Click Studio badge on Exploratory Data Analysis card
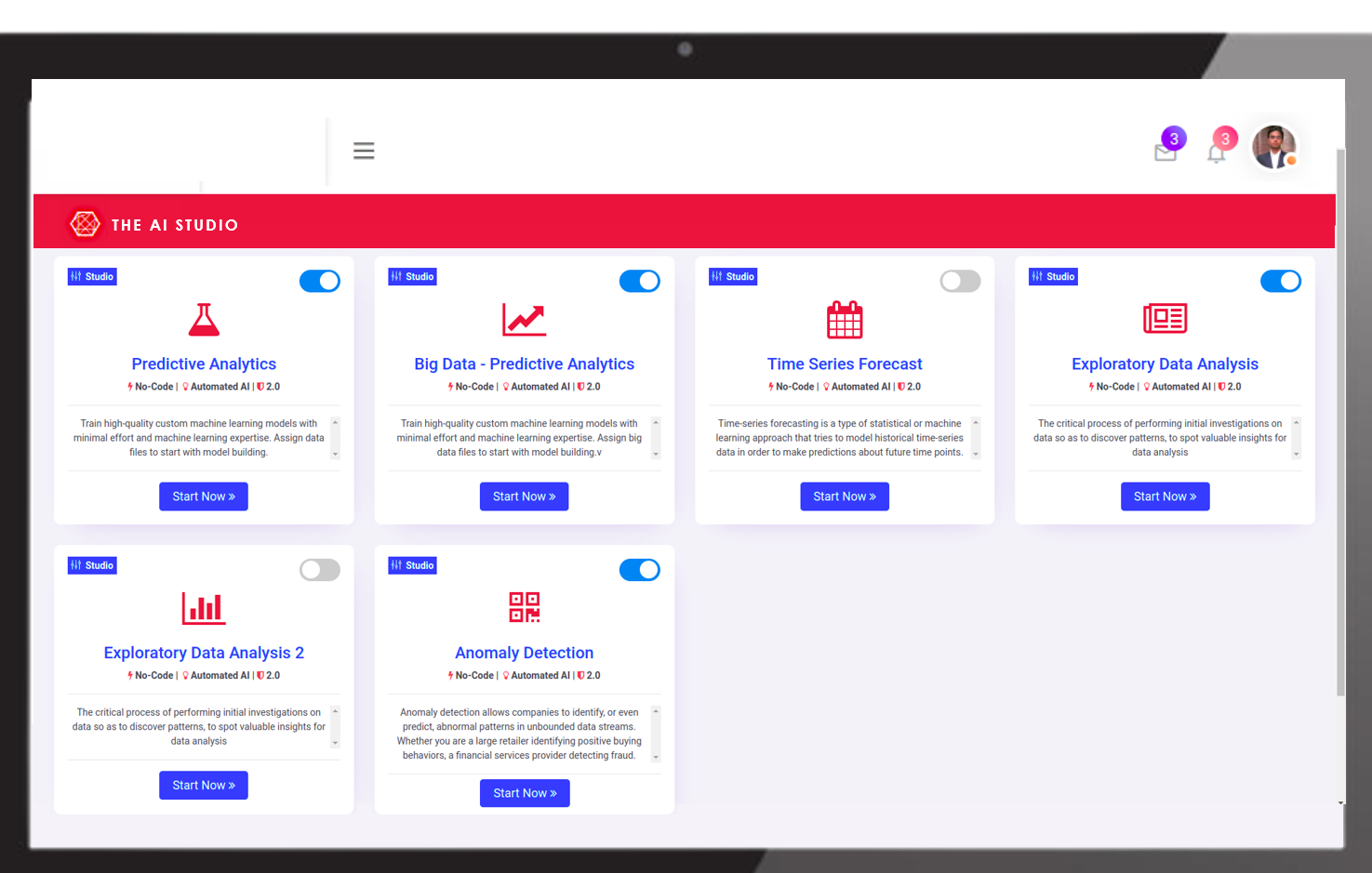The height and width of the screenshot is (873, 1372). point(1053,277)
